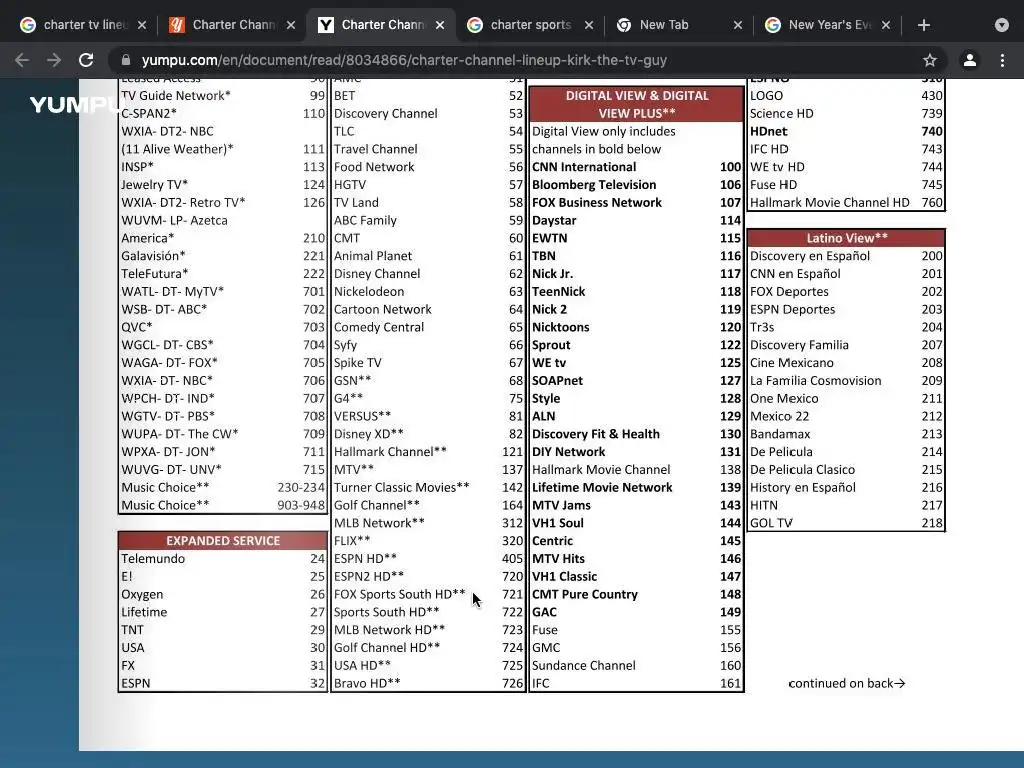1024x768 pixels.
Task: Close the New Tab tab
Action: [737, 25]
